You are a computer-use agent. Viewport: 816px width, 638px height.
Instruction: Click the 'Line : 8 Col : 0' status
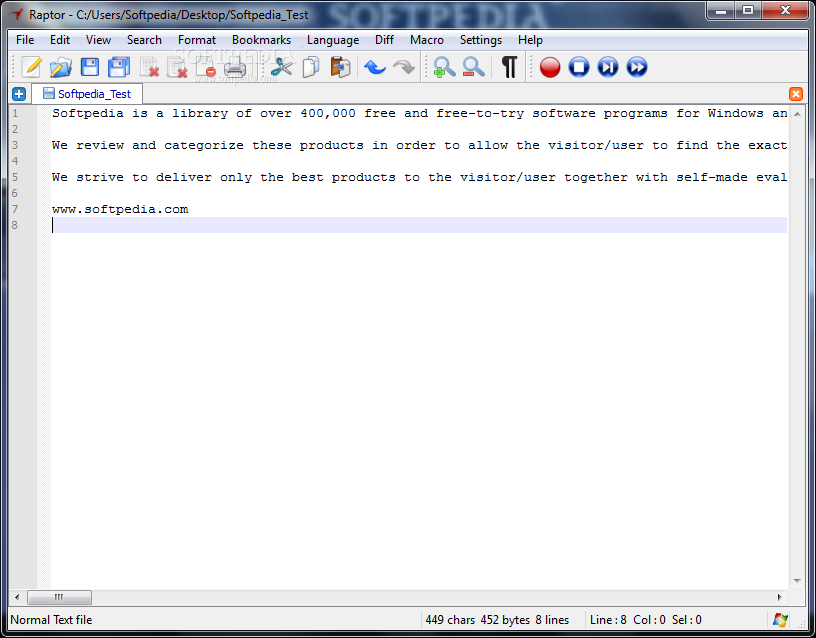coord(628,620)
